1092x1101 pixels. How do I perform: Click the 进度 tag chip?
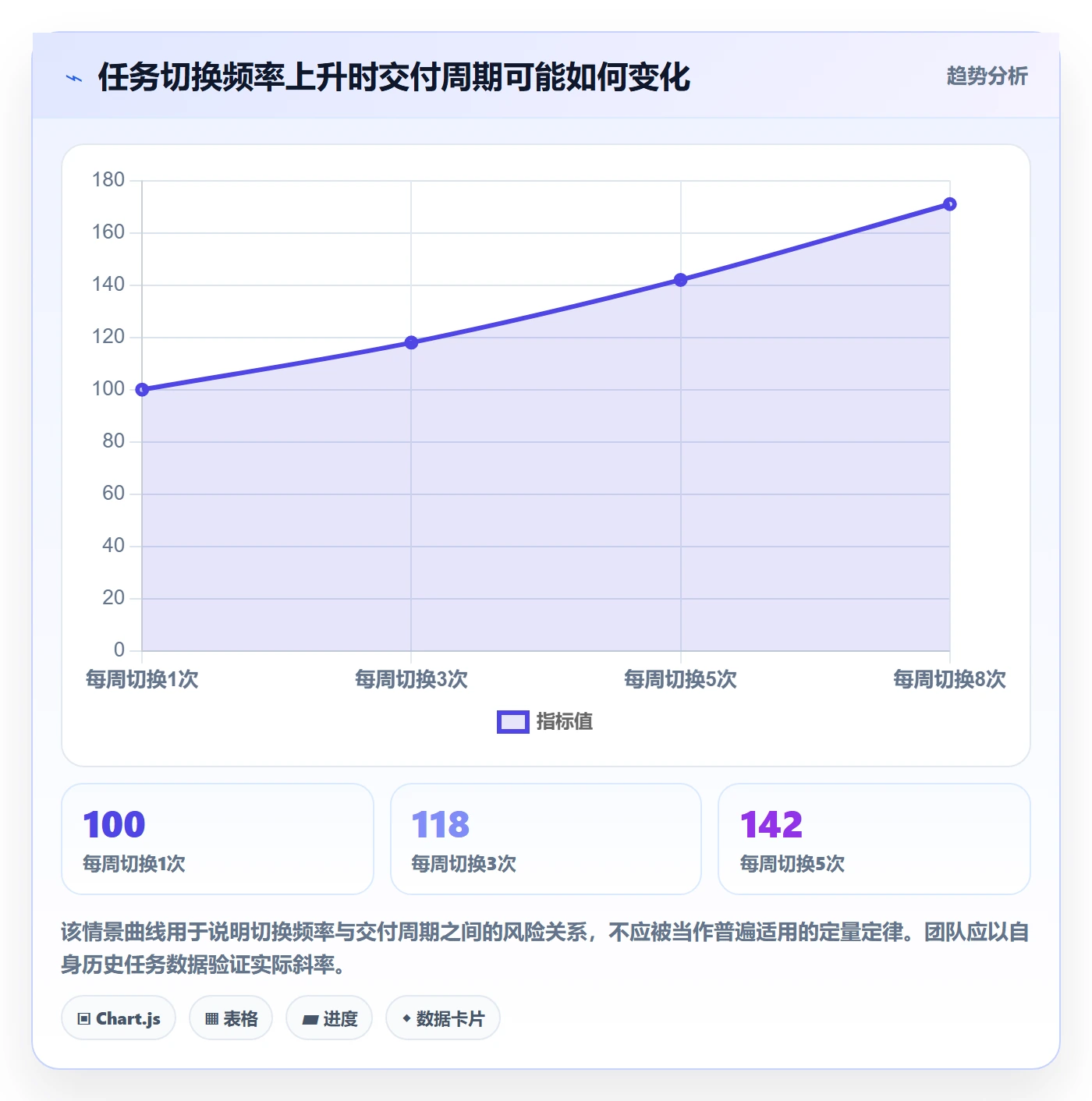[x=329, y=1018]
